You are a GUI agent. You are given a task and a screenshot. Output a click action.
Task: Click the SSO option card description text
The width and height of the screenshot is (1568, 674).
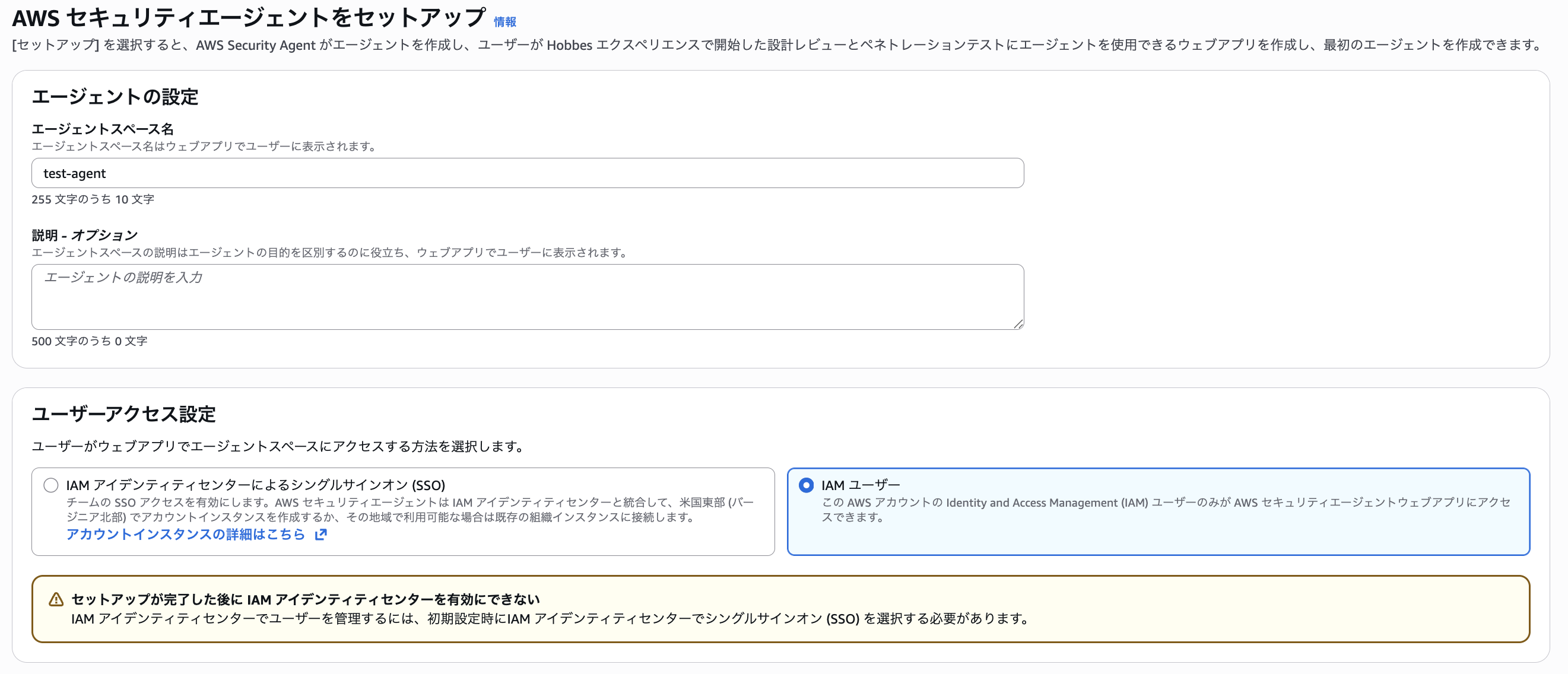pos(409,510)
